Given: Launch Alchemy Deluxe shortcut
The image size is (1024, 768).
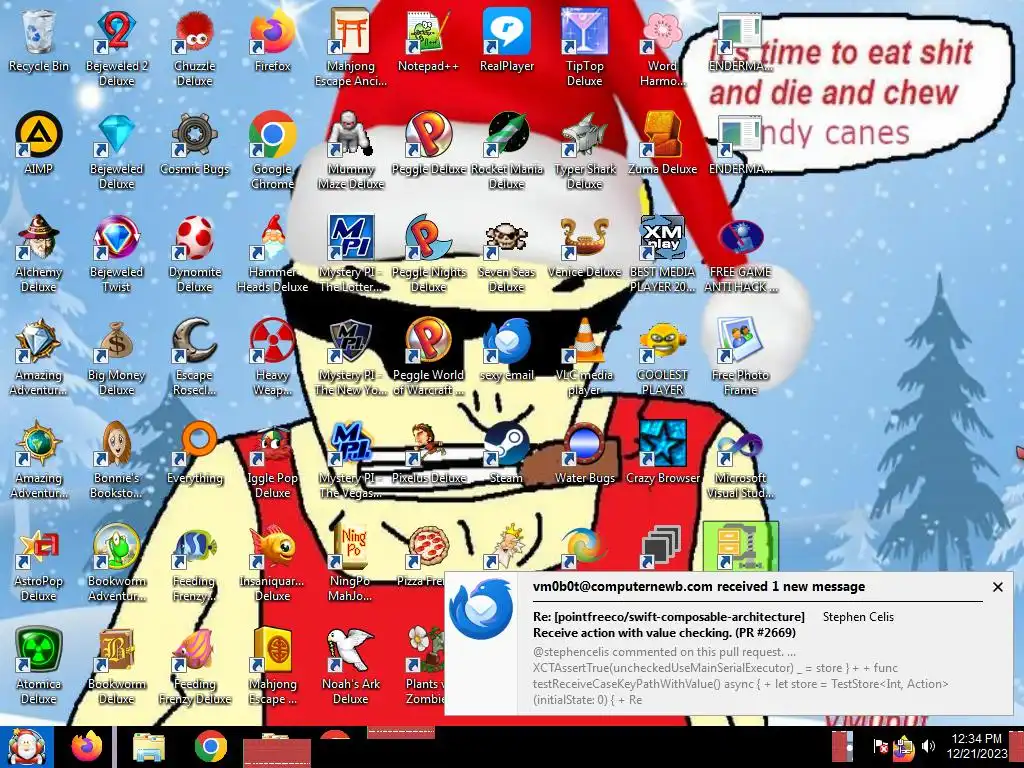Looking at the screenshot, I should click(x=39, y=254).
